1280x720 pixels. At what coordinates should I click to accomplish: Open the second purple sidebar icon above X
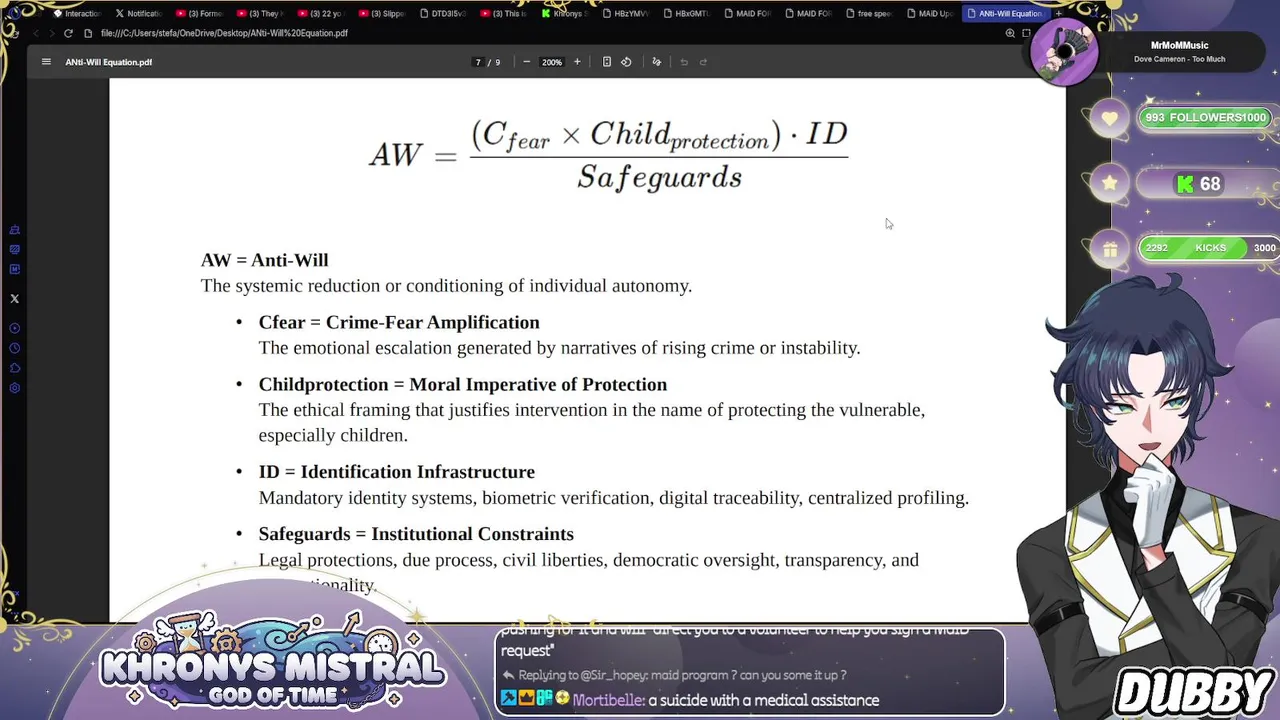tap(14, 250)
